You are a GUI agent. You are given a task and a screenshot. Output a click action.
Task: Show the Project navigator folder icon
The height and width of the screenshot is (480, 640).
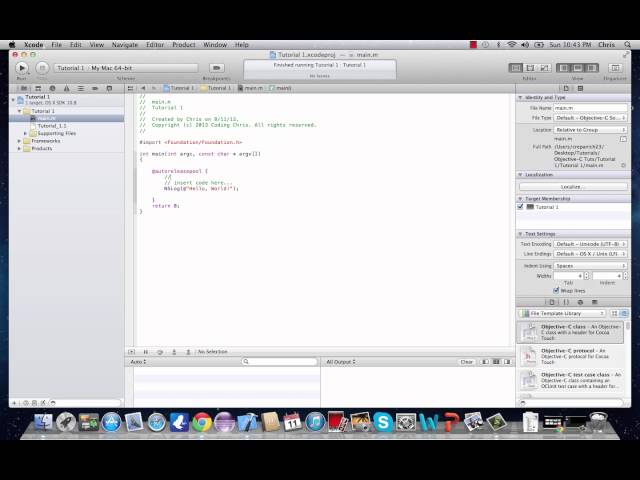(x=24, y=88)
